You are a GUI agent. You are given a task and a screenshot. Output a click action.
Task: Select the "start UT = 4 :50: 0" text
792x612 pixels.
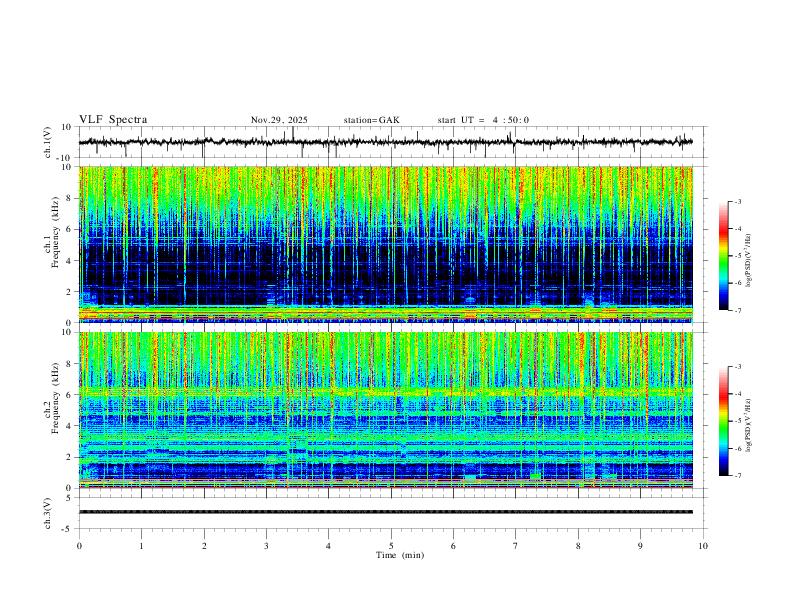point(483,120)
